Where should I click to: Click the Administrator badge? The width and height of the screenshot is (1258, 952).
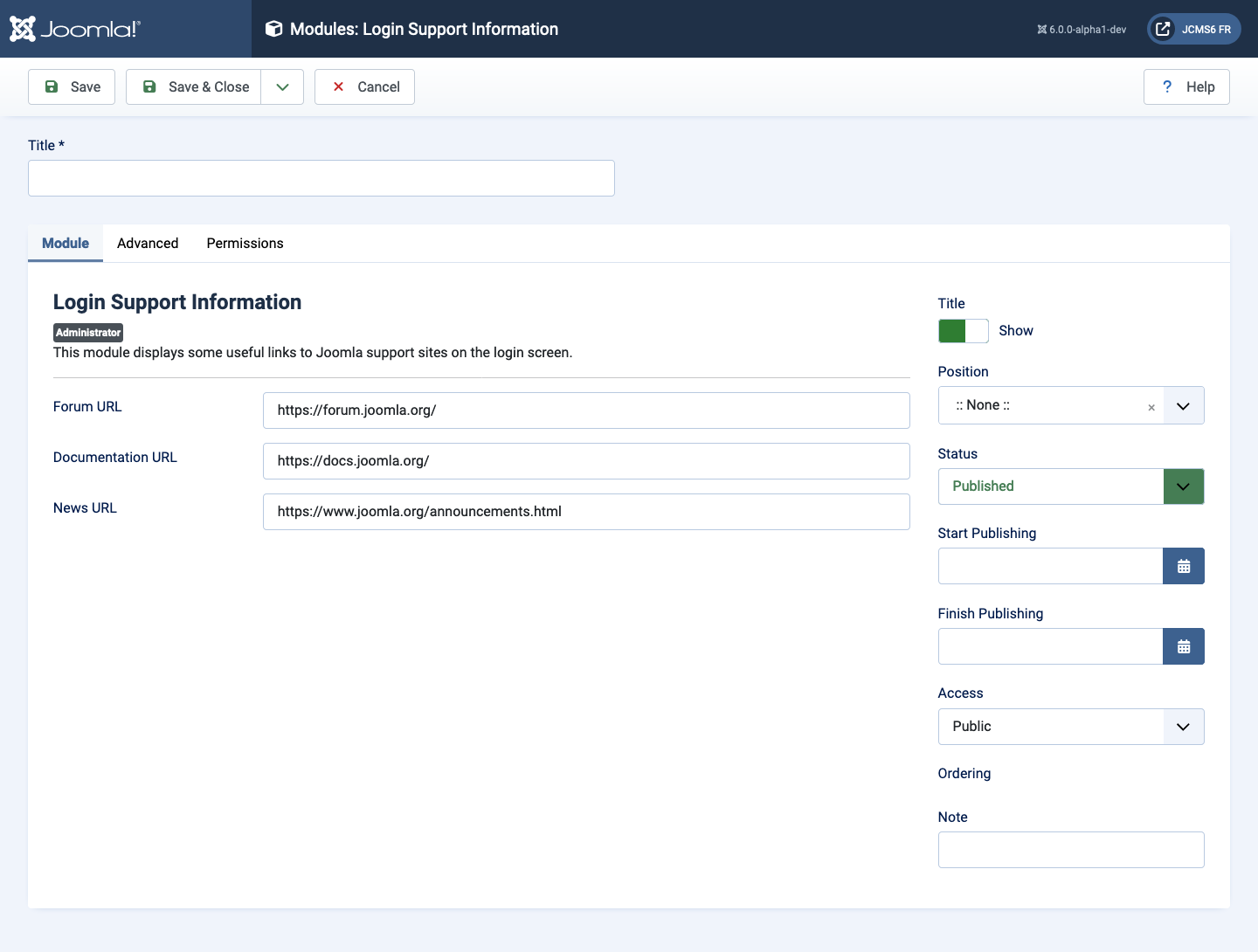(x=88, y=333)
